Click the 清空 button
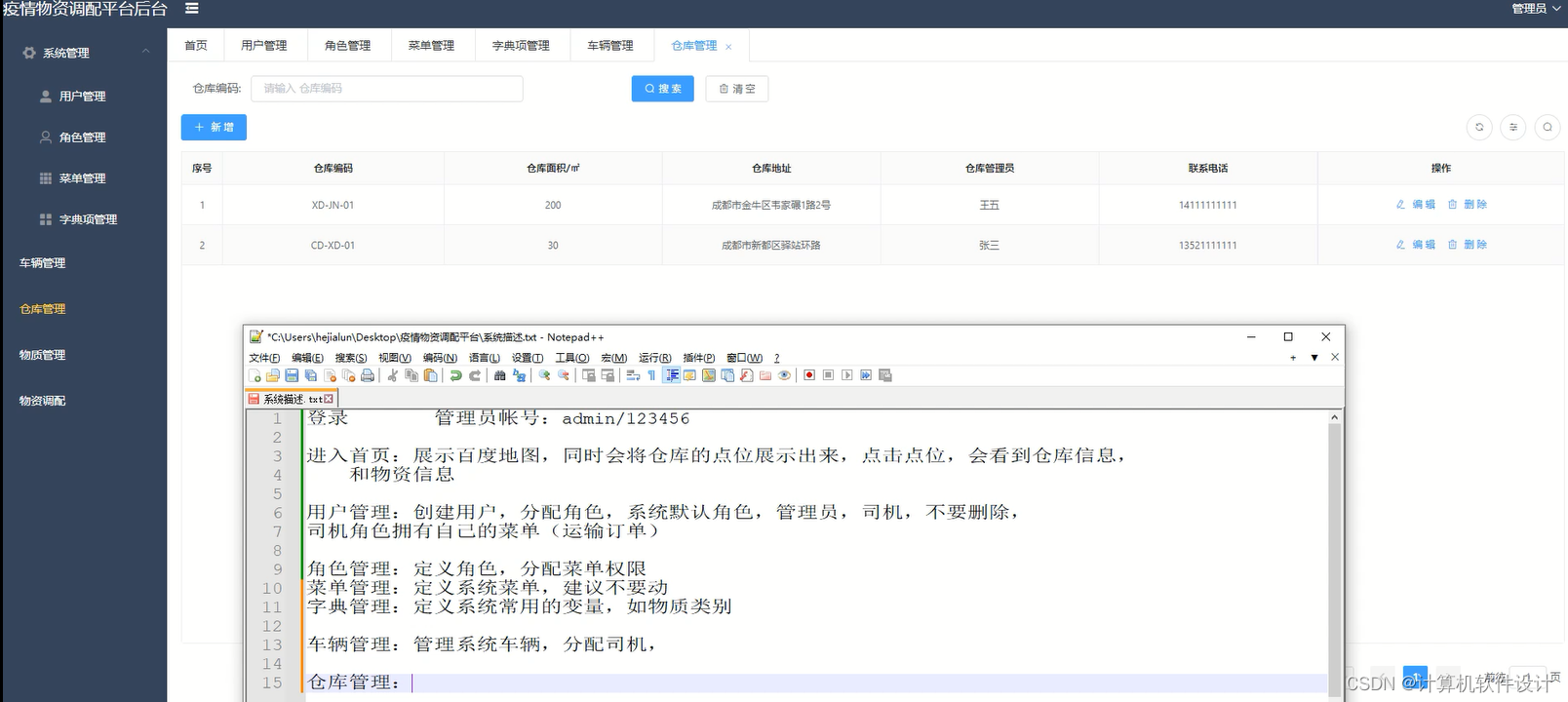 click(x=737, y=89)
